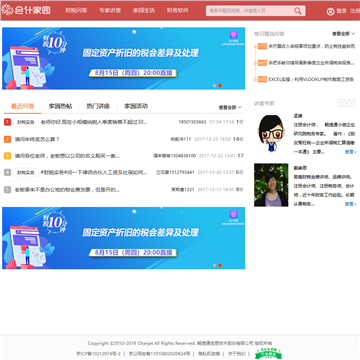Click the user avatar login icon

pyautogui.click(x=330, y=11)
